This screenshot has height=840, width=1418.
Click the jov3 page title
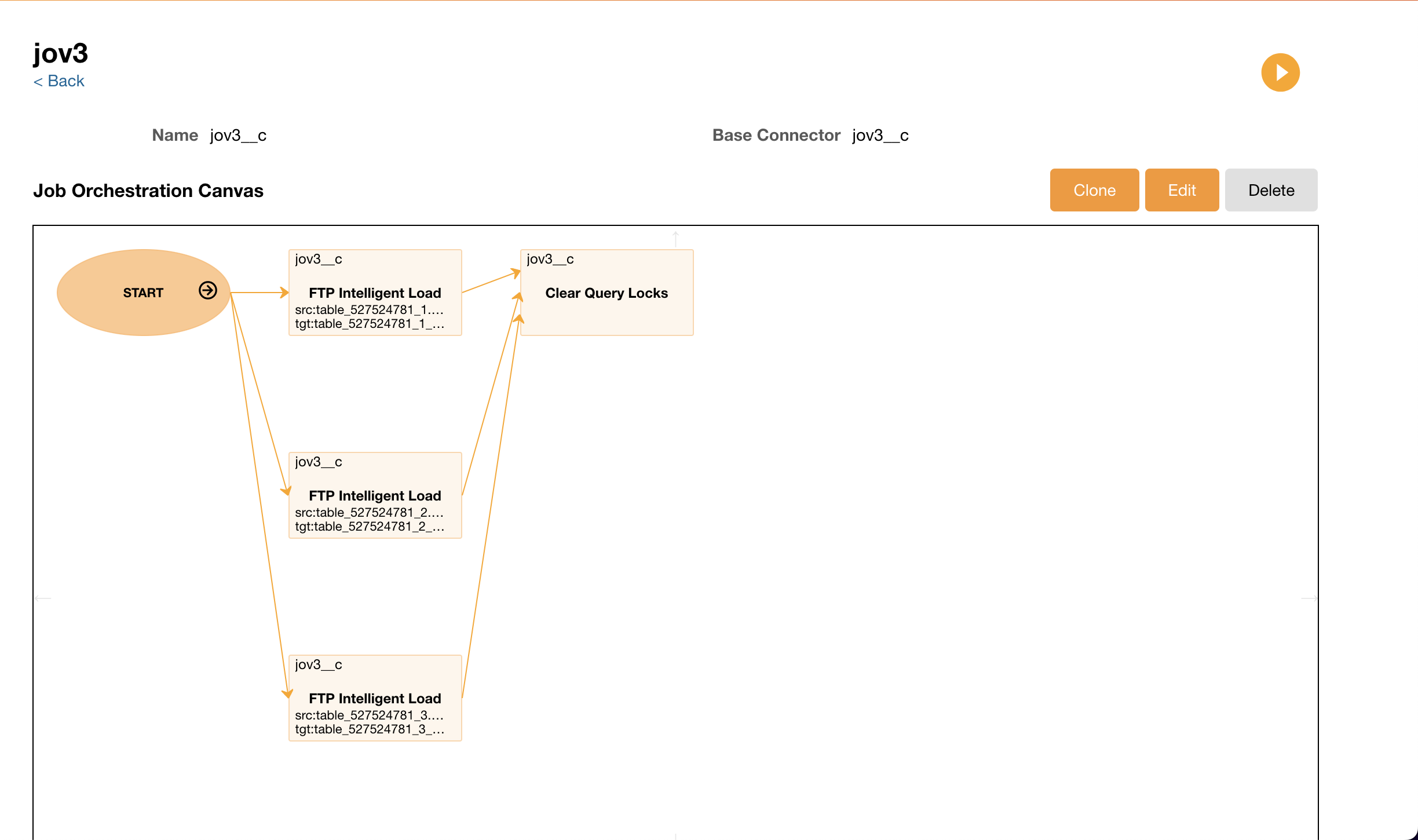point(61,53)
